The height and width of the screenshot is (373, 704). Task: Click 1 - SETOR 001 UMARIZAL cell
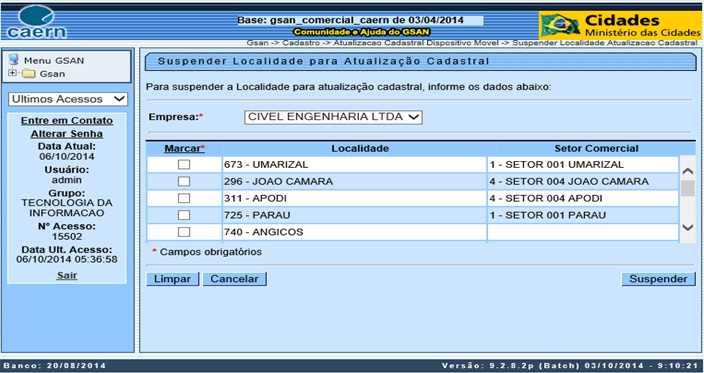(583, 165)
